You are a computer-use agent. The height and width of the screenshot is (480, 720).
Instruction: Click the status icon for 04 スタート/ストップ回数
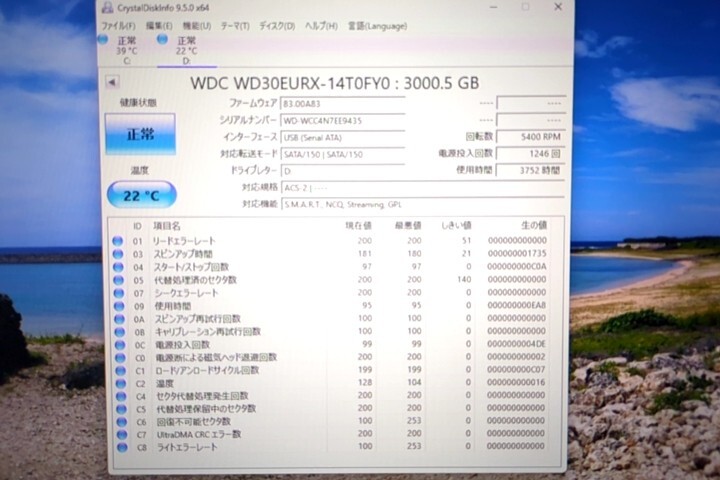(x=118, y=267)
